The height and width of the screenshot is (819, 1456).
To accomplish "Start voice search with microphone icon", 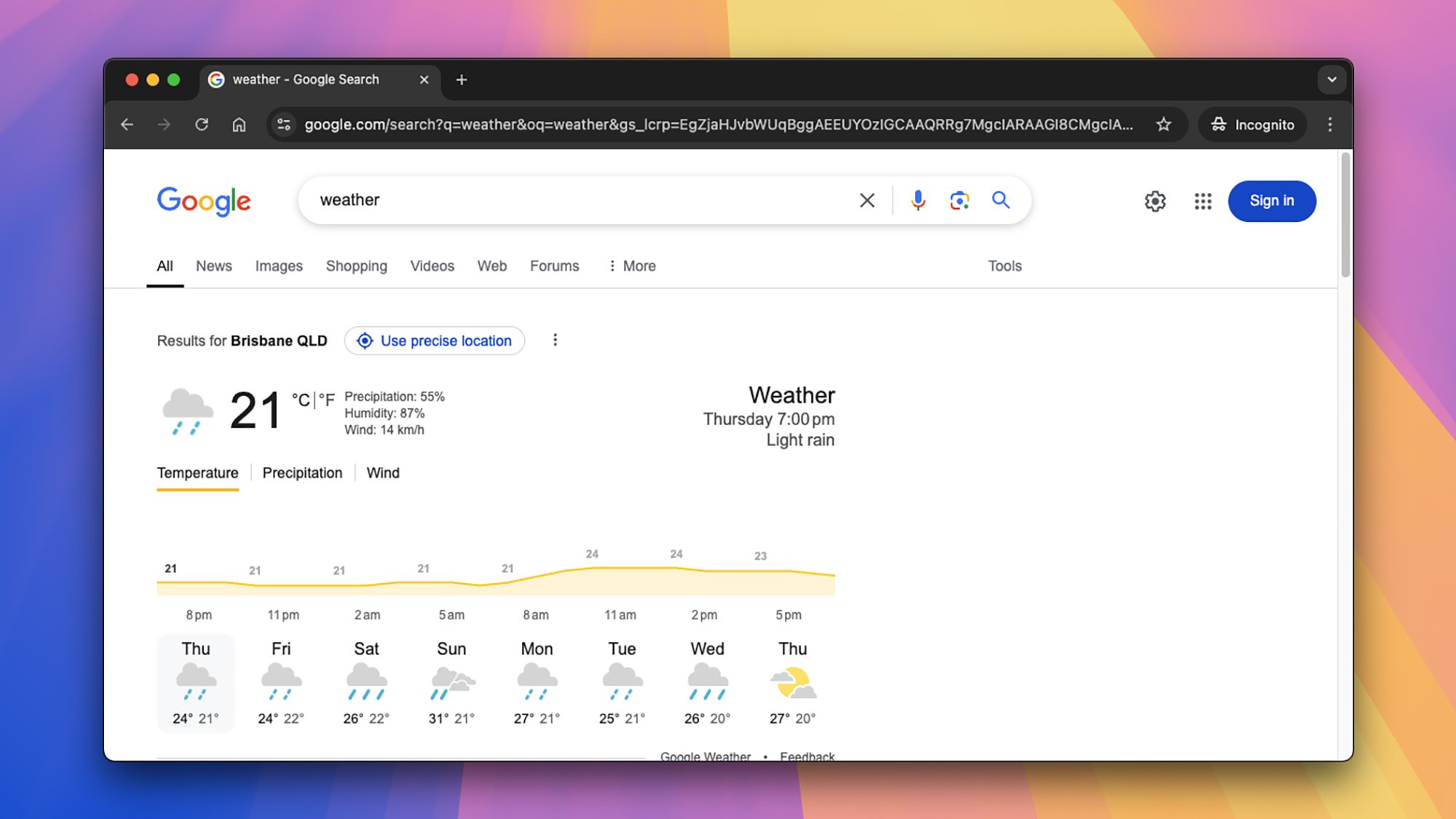I will (918, 200).
